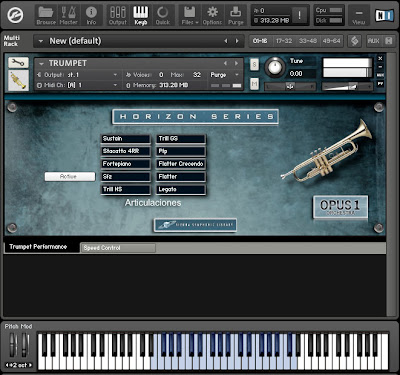
Task: Open the instrument Purge dropdown
Action: pos(224,75)
